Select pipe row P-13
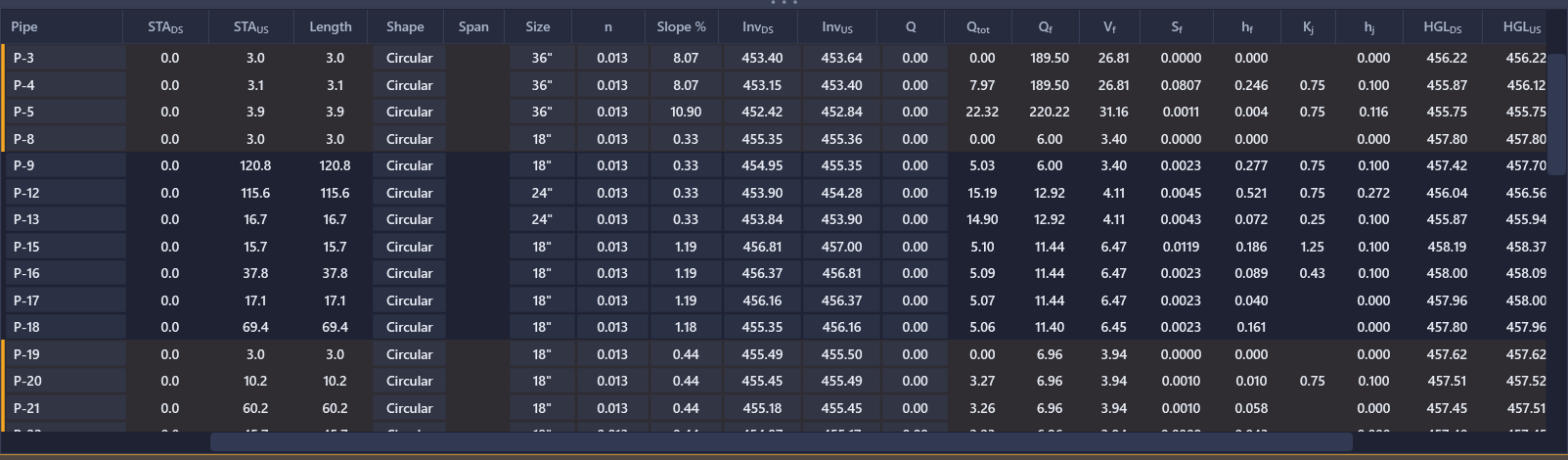The height and width of the screenshot is (460, 1568). 65,219
